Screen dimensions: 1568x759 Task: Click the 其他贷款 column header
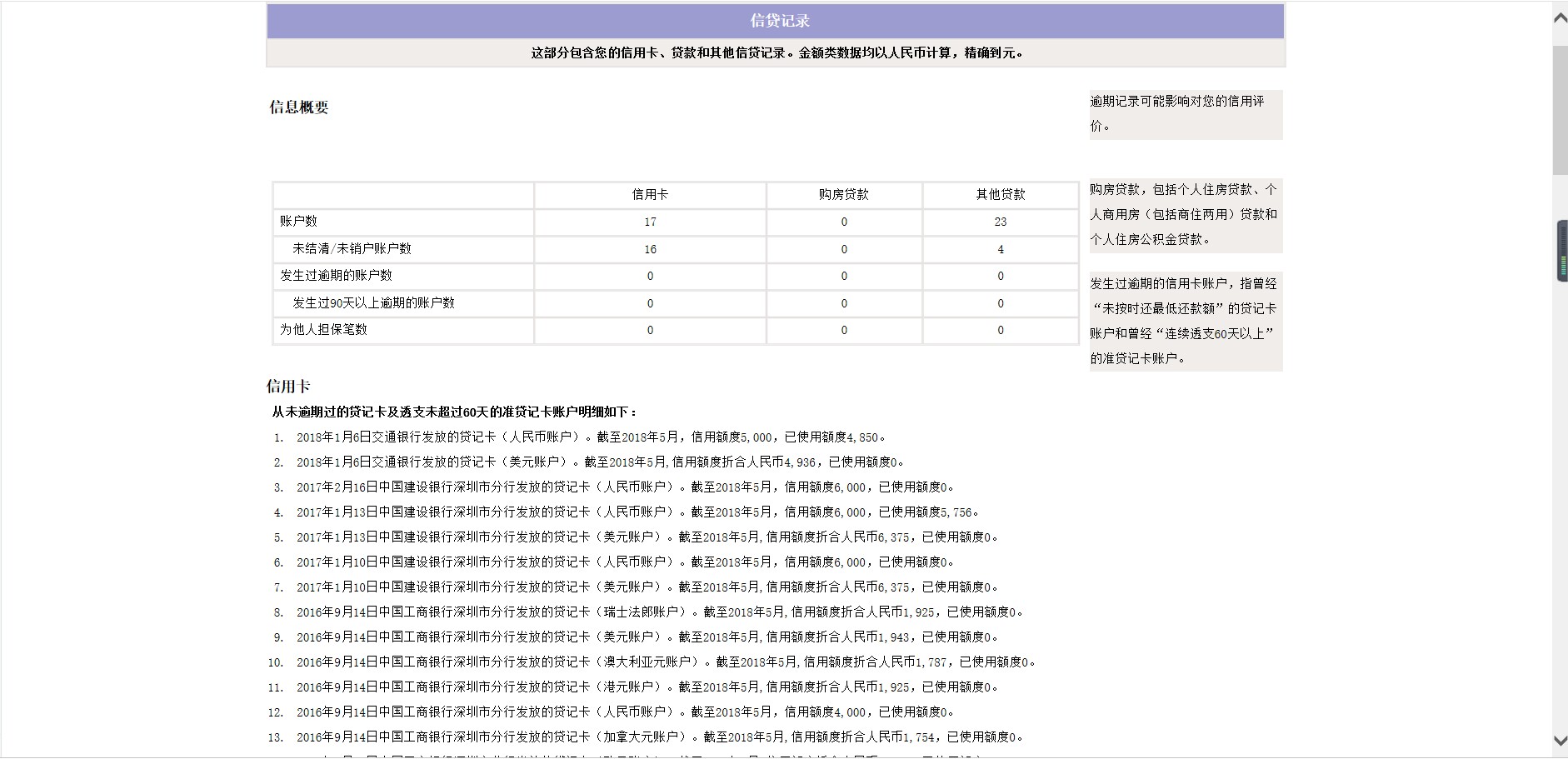[x=1001, y=195]
